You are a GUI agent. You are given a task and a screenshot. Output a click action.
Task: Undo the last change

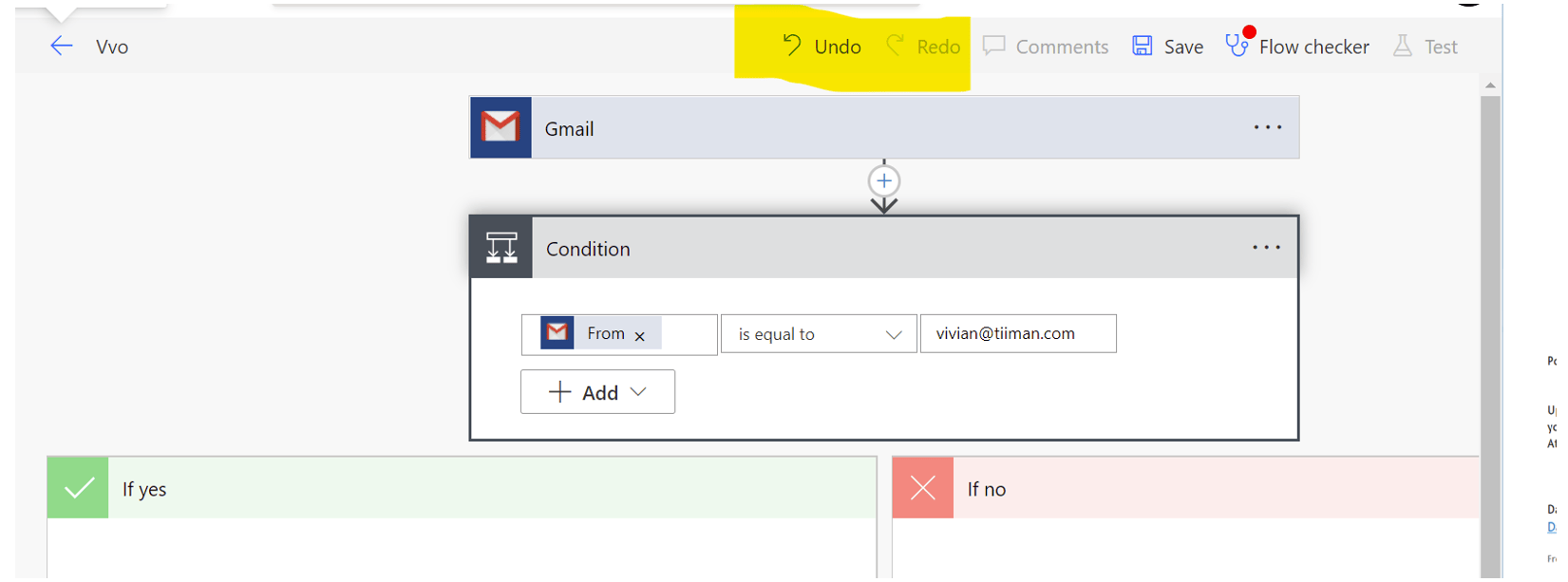822,47
